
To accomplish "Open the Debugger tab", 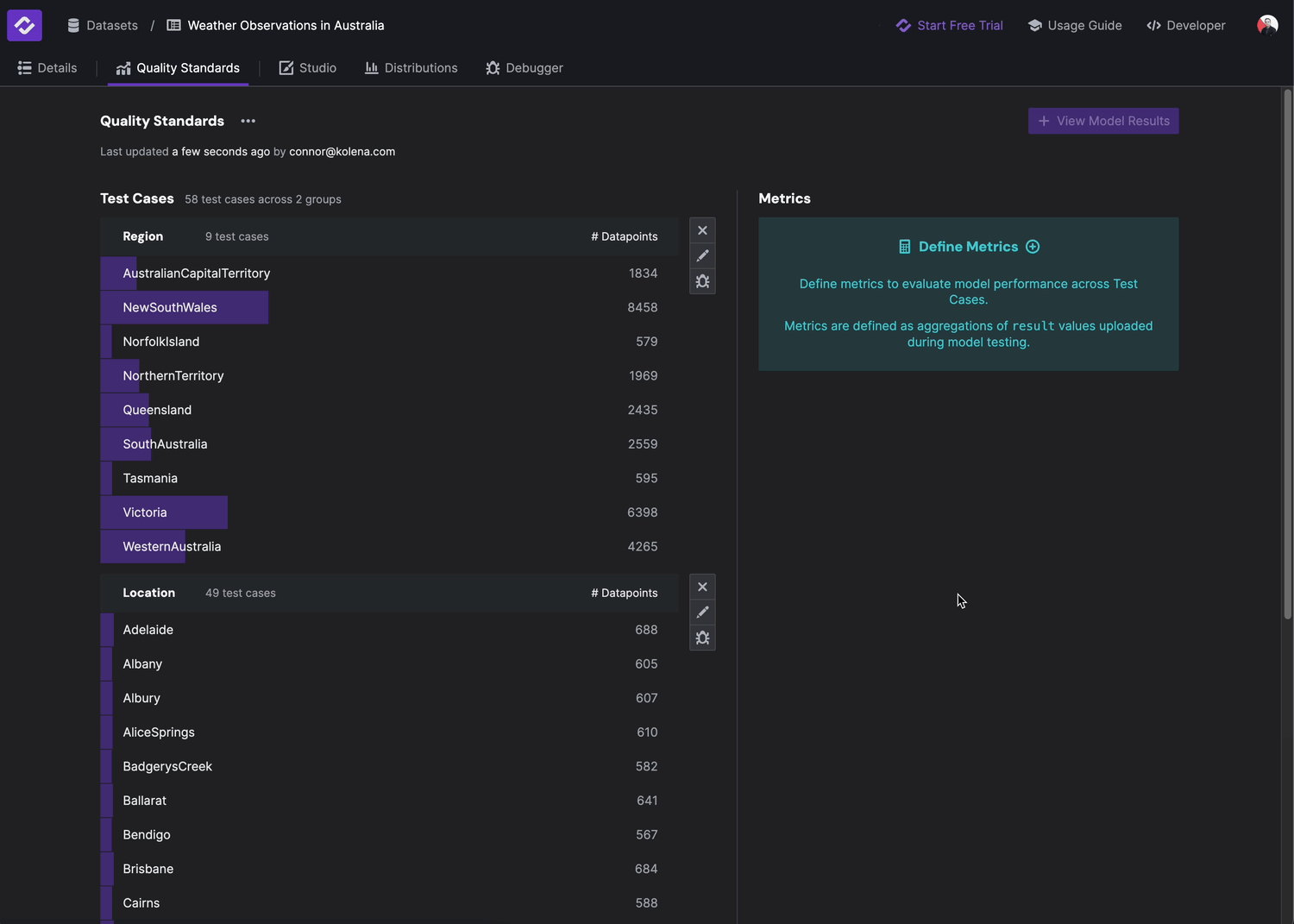I will 525,68.
